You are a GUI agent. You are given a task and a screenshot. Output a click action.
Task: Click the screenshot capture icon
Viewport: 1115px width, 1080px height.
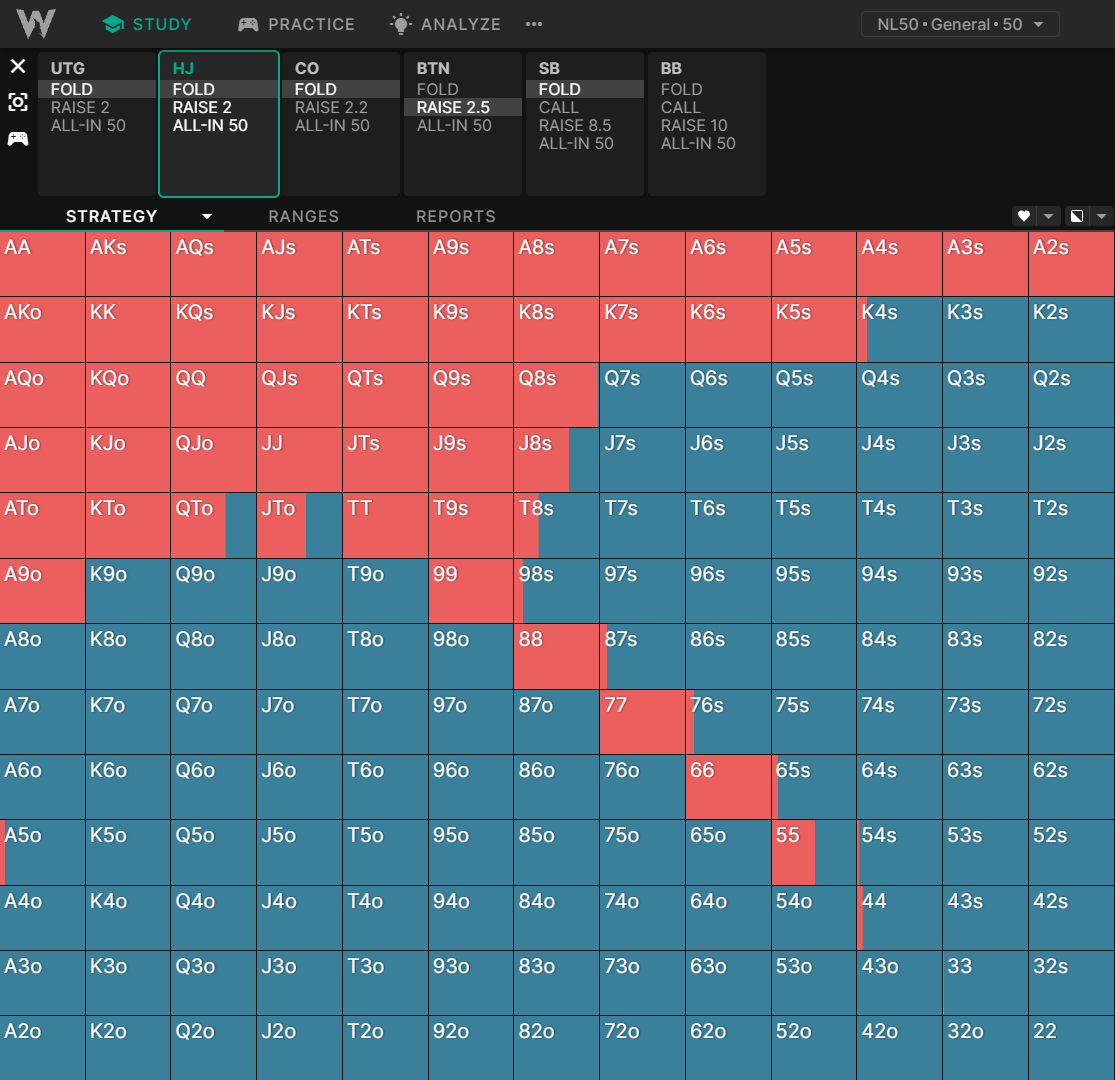pyautogui.click(x=18, y=102)
